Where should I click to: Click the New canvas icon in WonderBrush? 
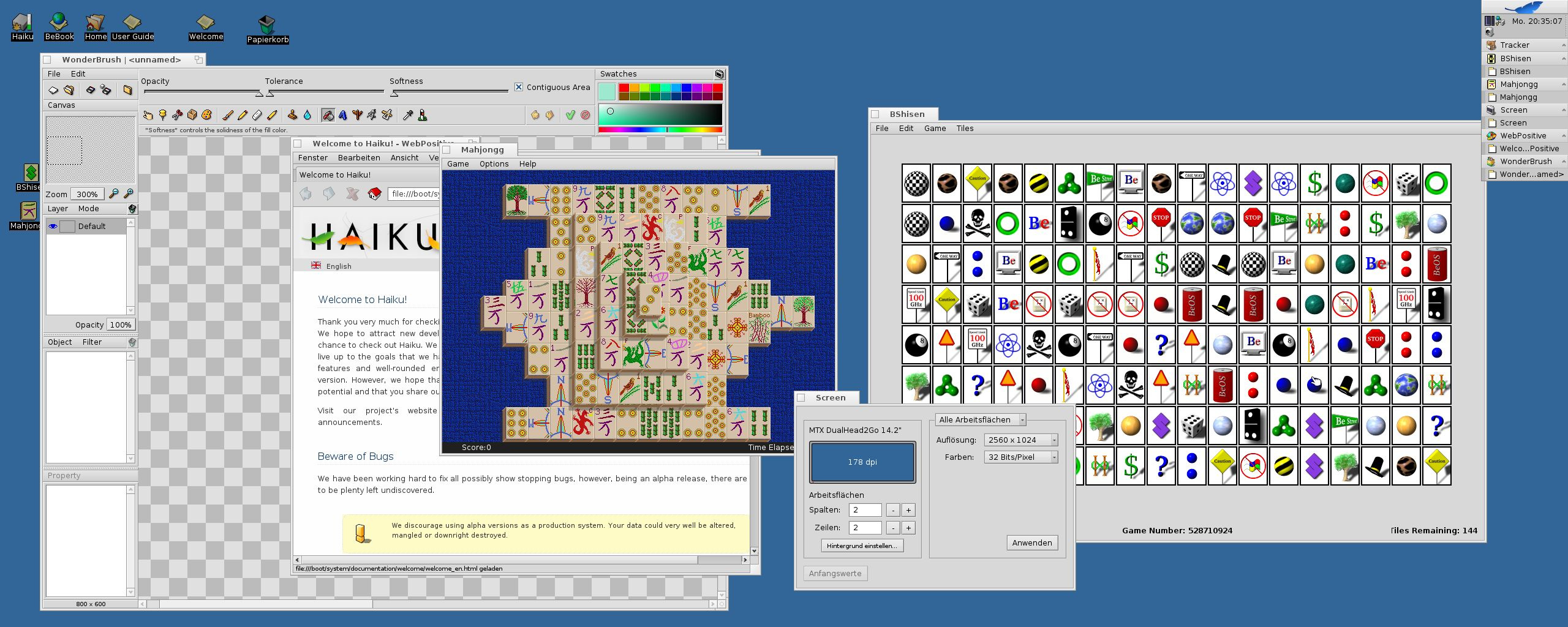(53, 90)
